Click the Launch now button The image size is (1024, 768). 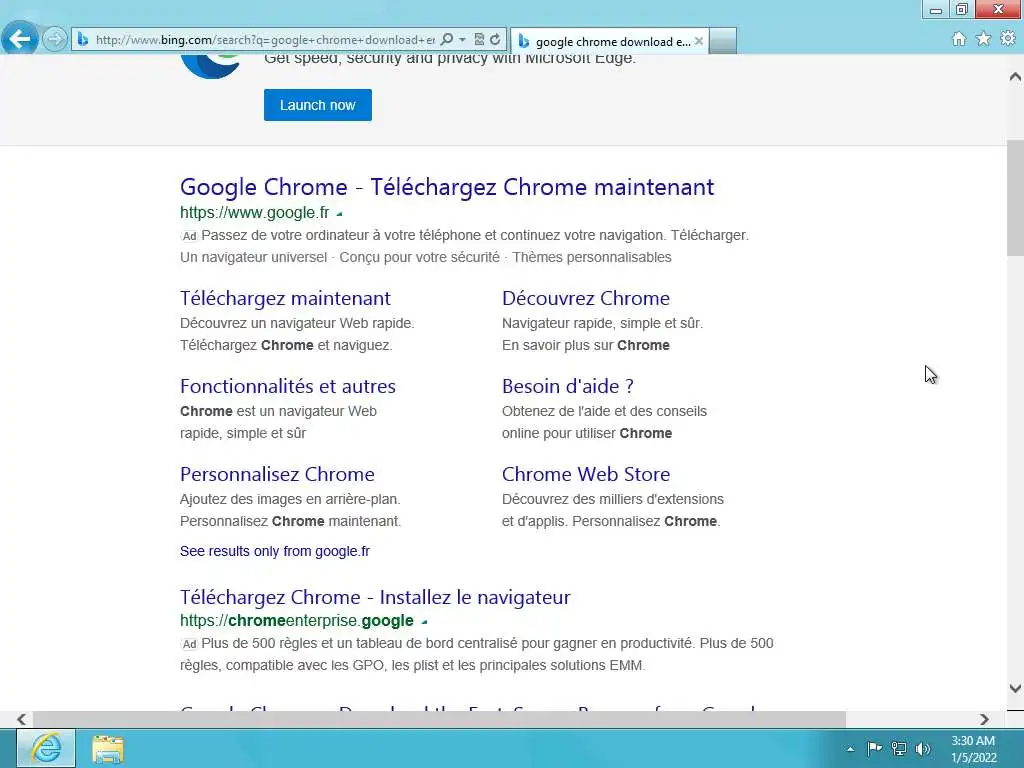tap(317, 105)
